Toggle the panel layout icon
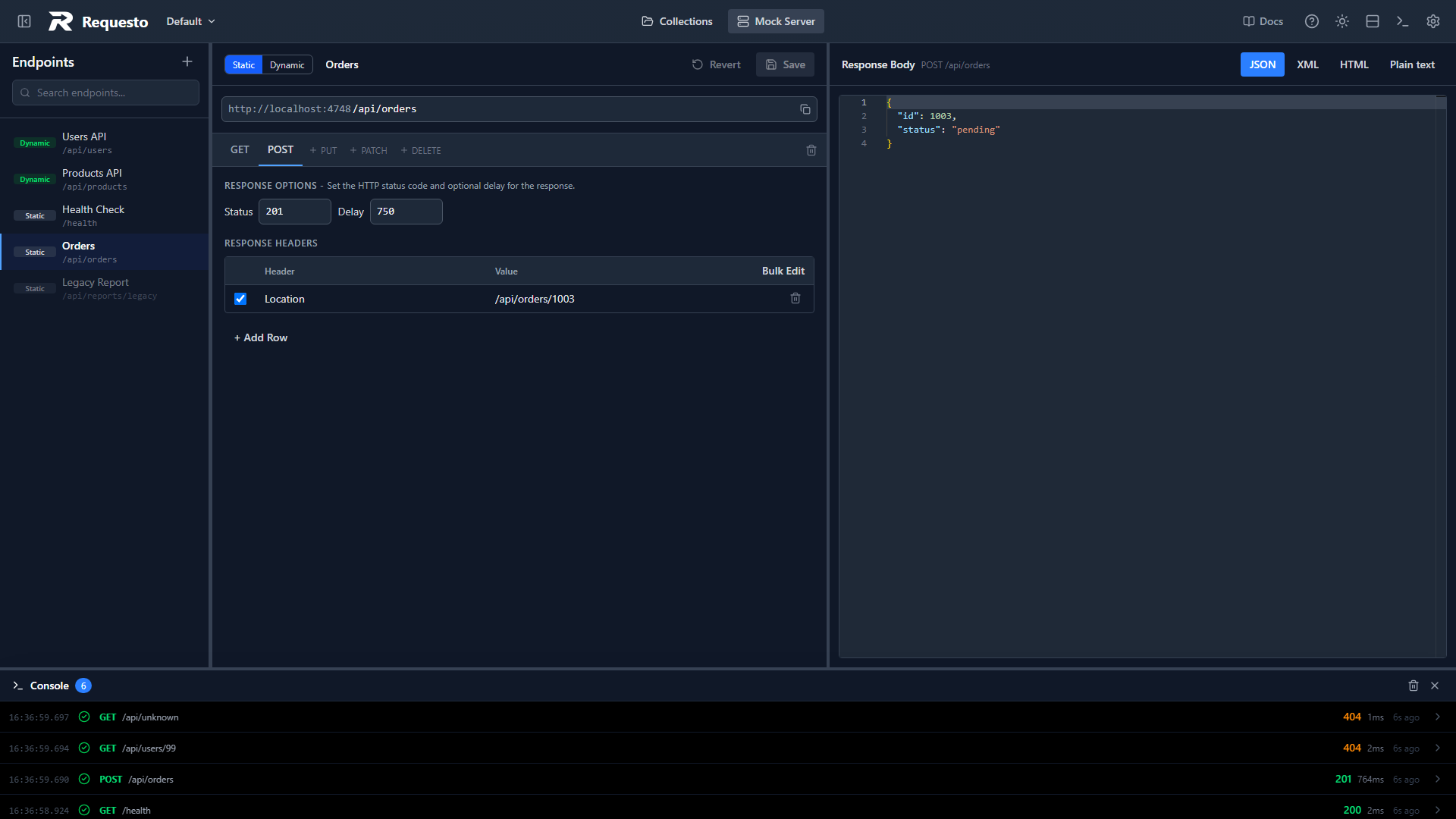Screen dimensions: 1456x819 pos(1373,21)
